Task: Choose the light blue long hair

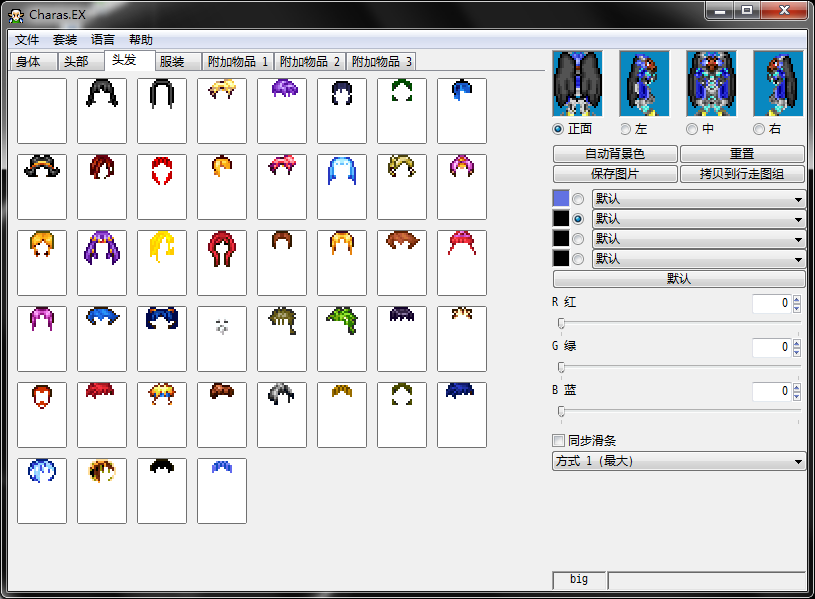Action: [x=342, y=187]
